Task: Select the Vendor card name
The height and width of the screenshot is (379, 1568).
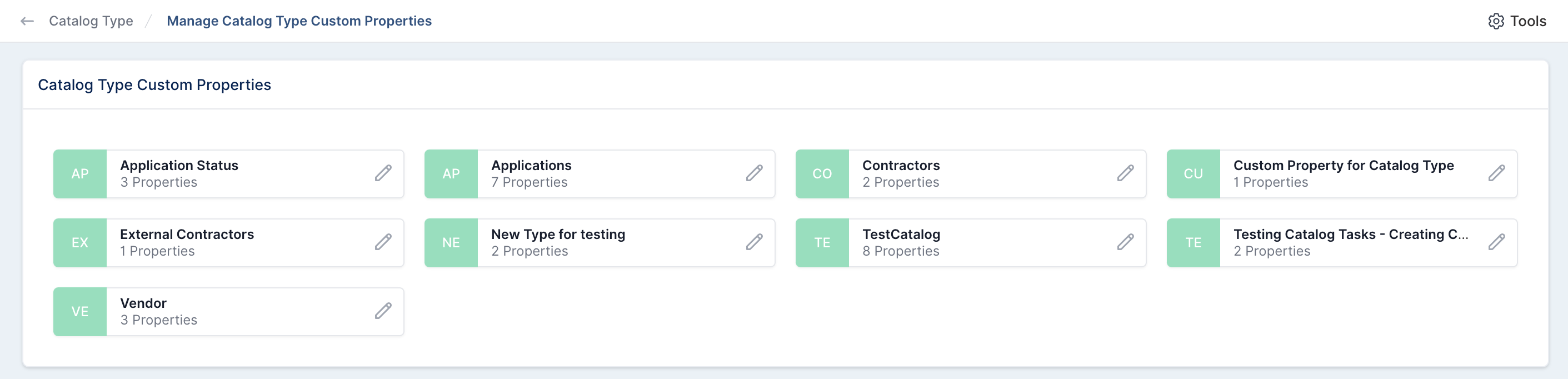Action: click(x=143, y=303)
